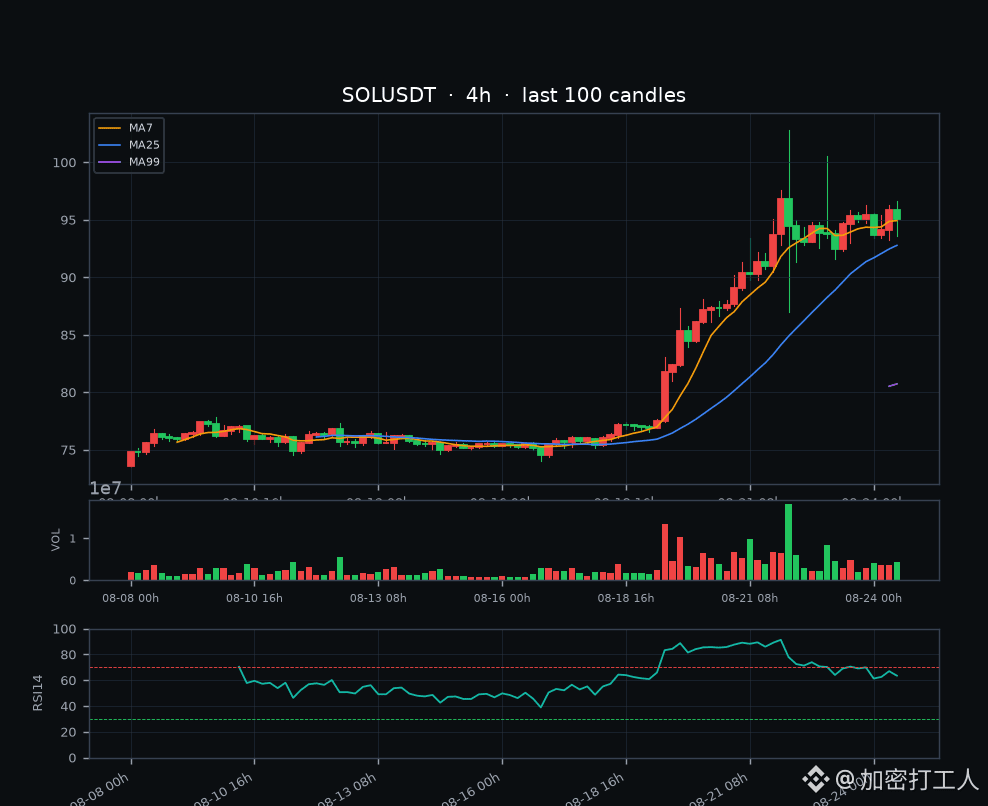Click the 08-24 00h label under volume panel
The image size is (988, 806).
click(x=873, y=598)
